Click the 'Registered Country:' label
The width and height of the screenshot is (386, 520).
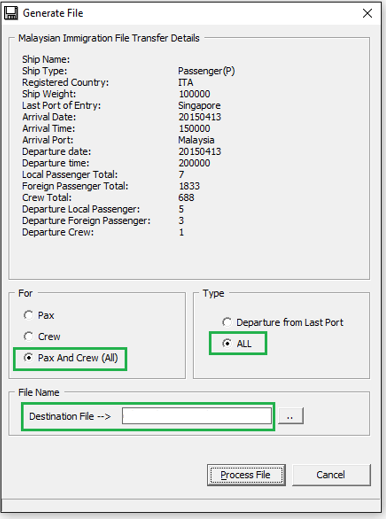(x=65, y=82)
